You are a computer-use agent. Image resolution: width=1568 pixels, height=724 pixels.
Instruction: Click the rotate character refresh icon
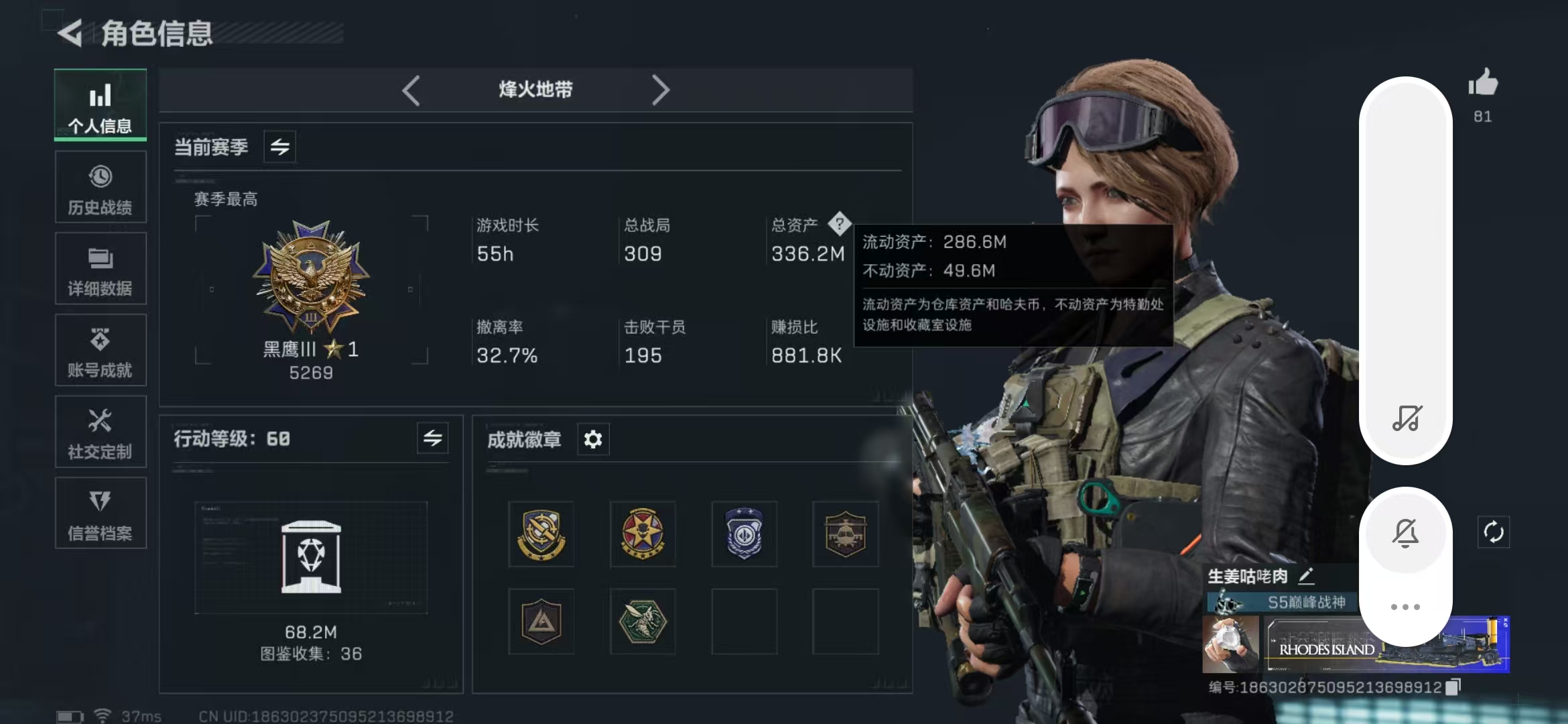pos(1494,532)
